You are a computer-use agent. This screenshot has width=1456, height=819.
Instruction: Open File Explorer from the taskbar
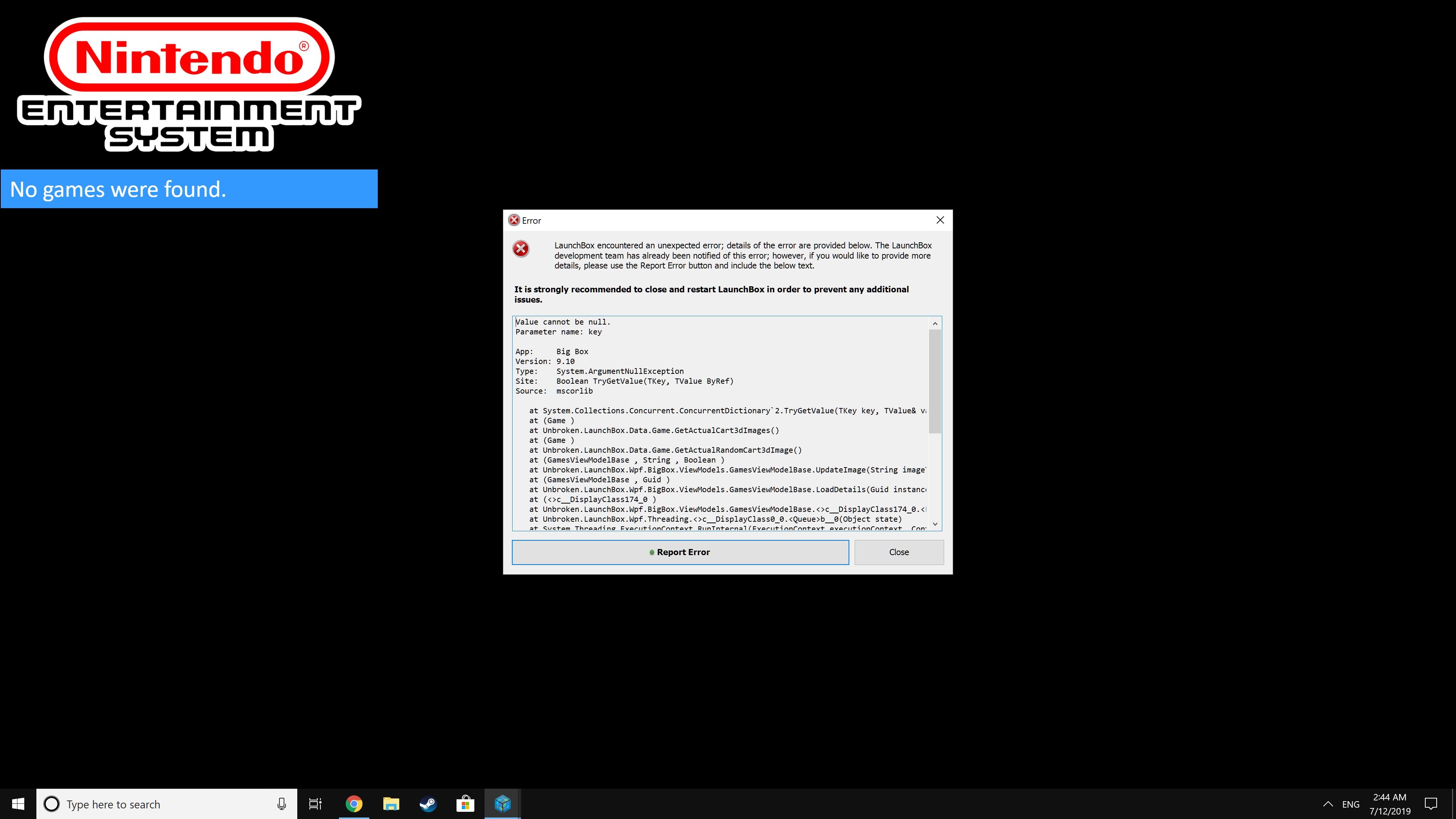391,804
